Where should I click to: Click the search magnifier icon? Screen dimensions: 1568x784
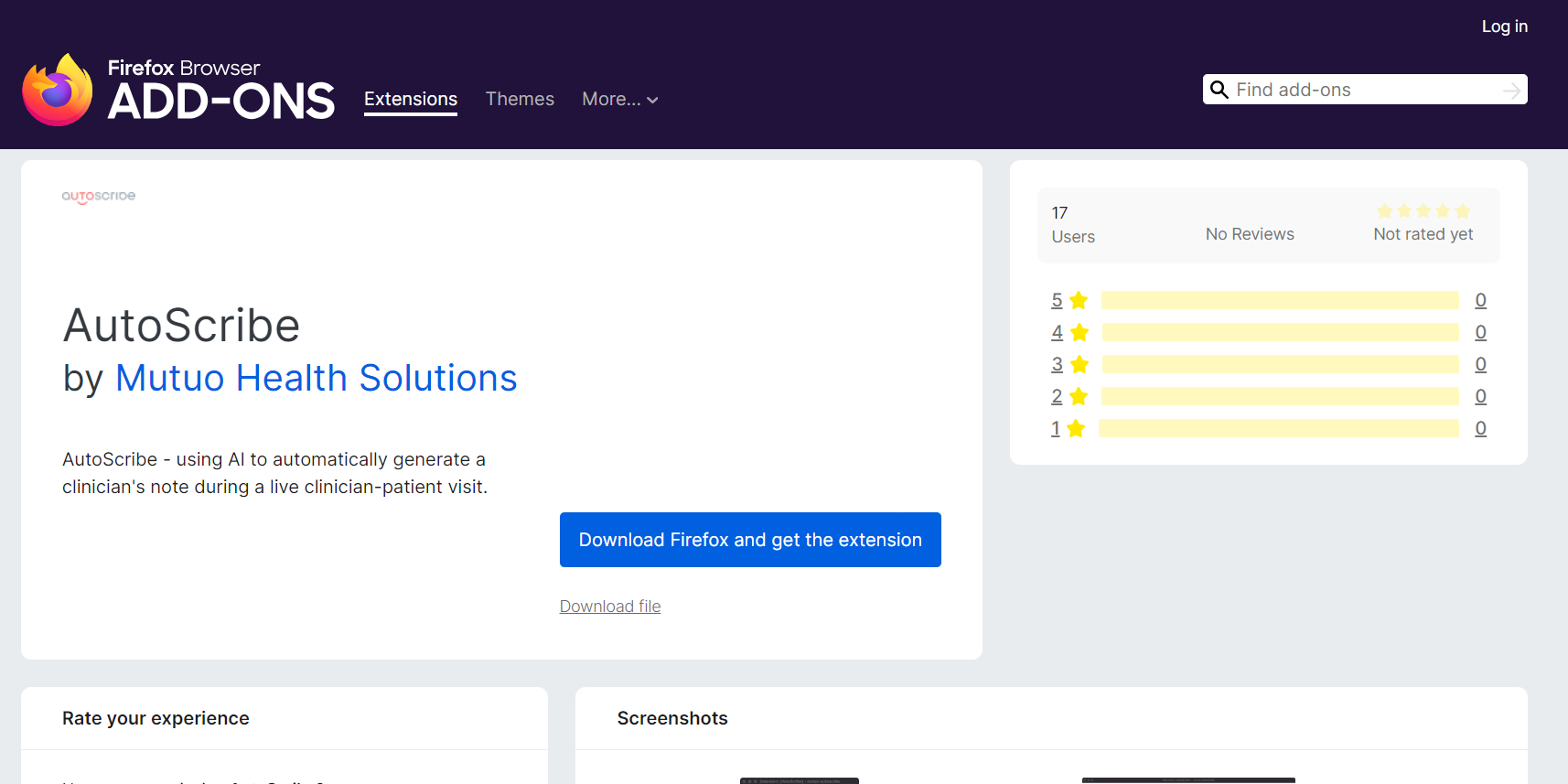point(1219,90)
